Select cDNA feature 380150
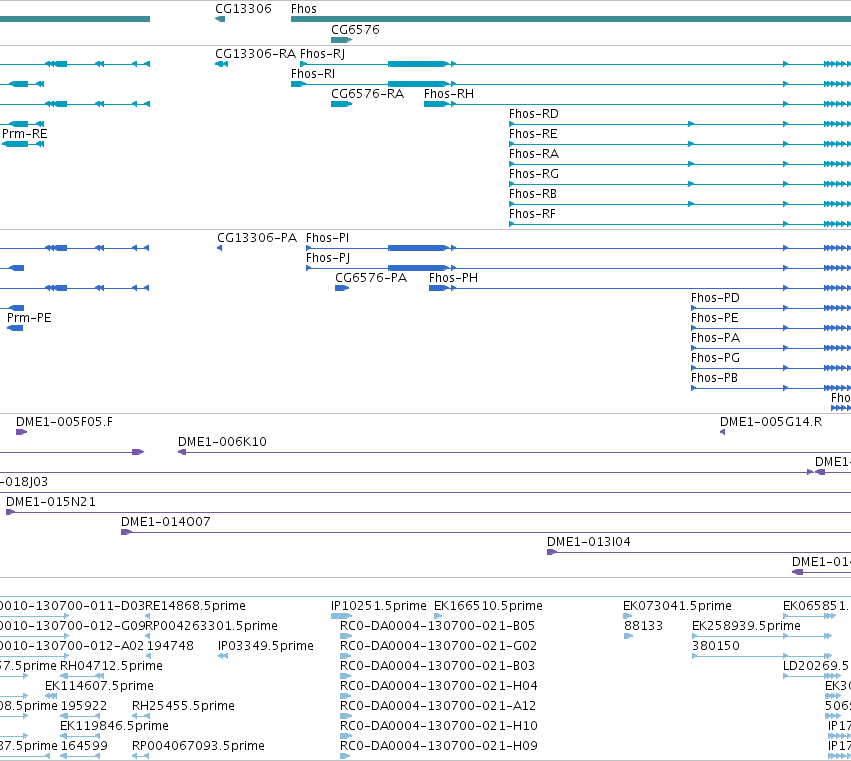This screenshot has width=851, height=761. tap(761, 656)
